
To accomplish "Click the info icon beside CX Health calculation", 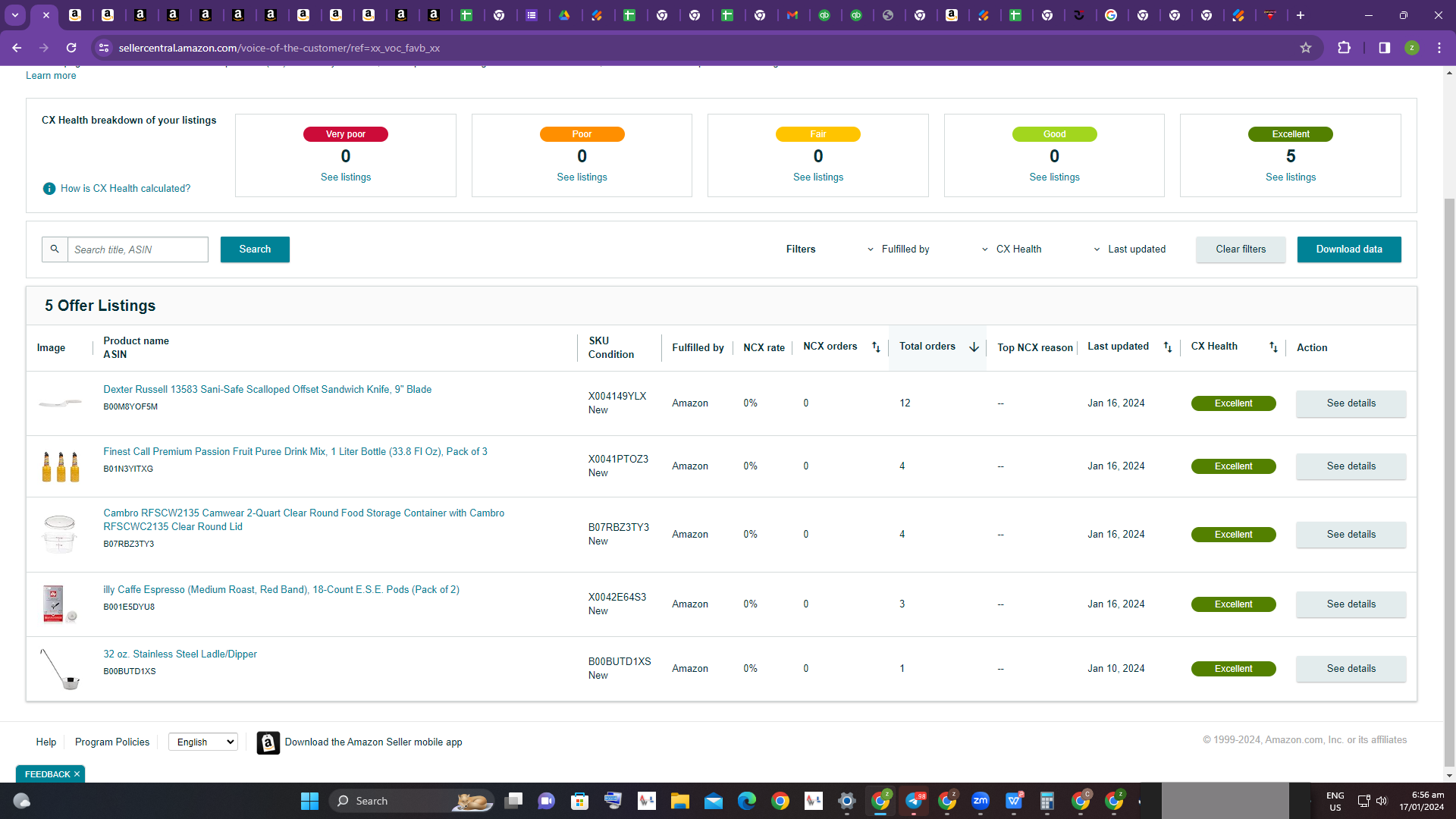I will tap(49, 189).
